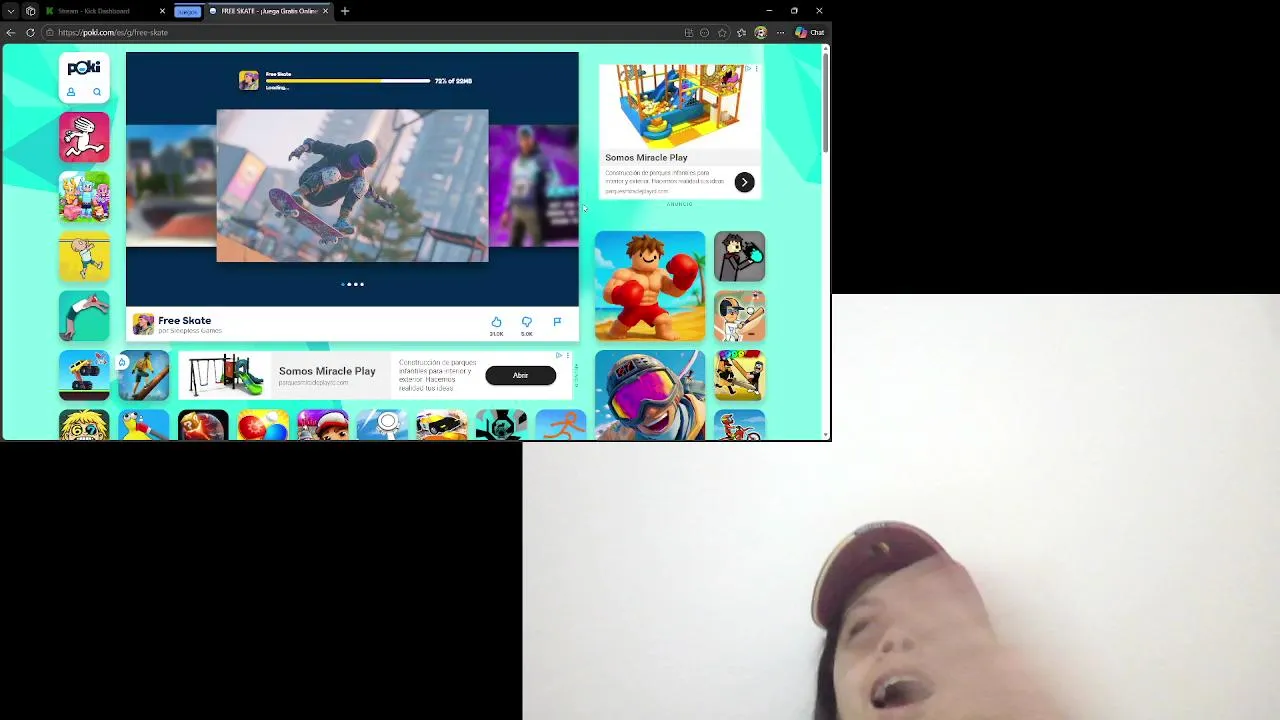
Task: Open the orange running stickman game tile
Action: point(561,425)
